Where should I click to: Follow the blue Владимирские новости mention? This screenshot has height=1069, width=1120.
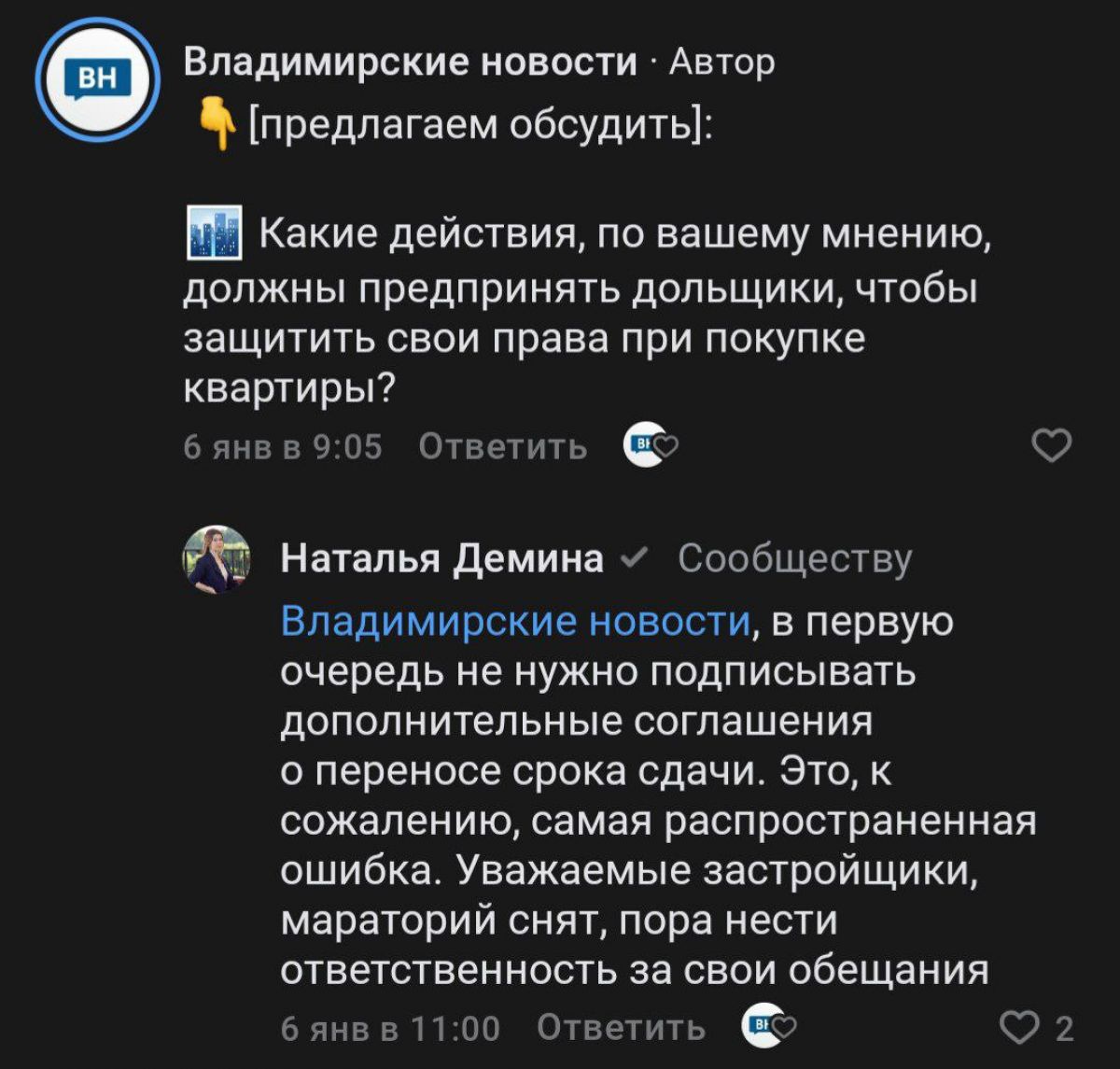tap(516, 621)
